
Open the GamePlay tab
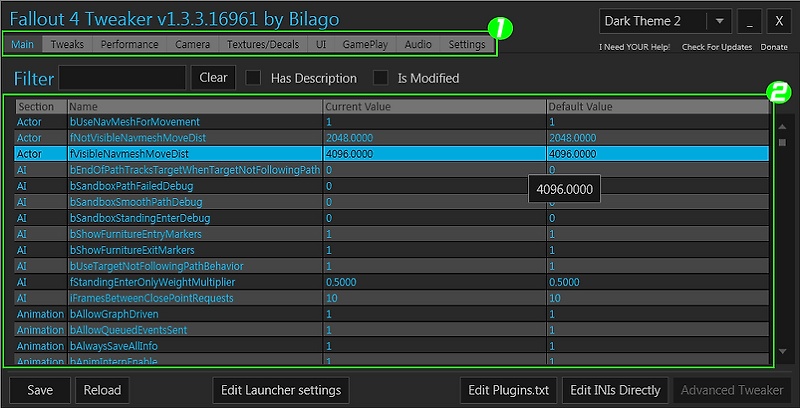[x=365, y=44]
